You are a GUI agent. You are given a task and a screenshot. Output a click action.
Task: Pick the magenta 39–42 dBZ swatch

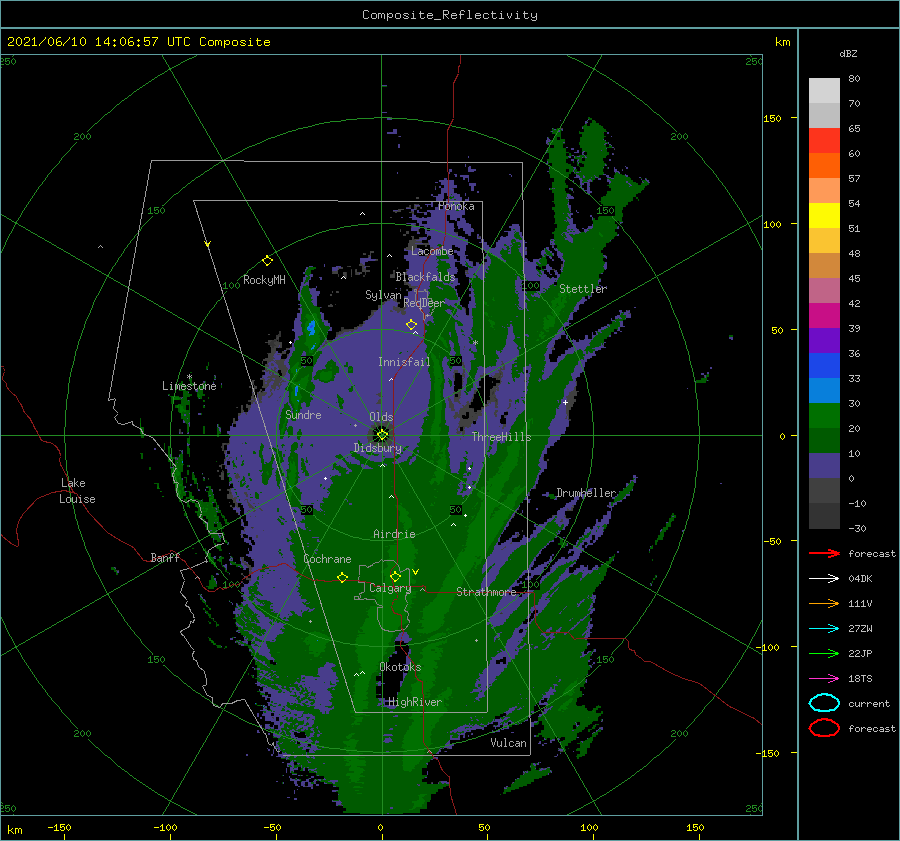[824, 316]
